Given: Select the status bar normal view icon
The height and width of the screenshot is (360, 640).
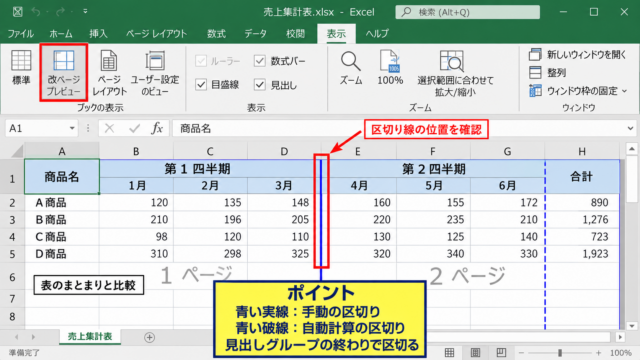Looking at the screenshot, I should [449, 353].
